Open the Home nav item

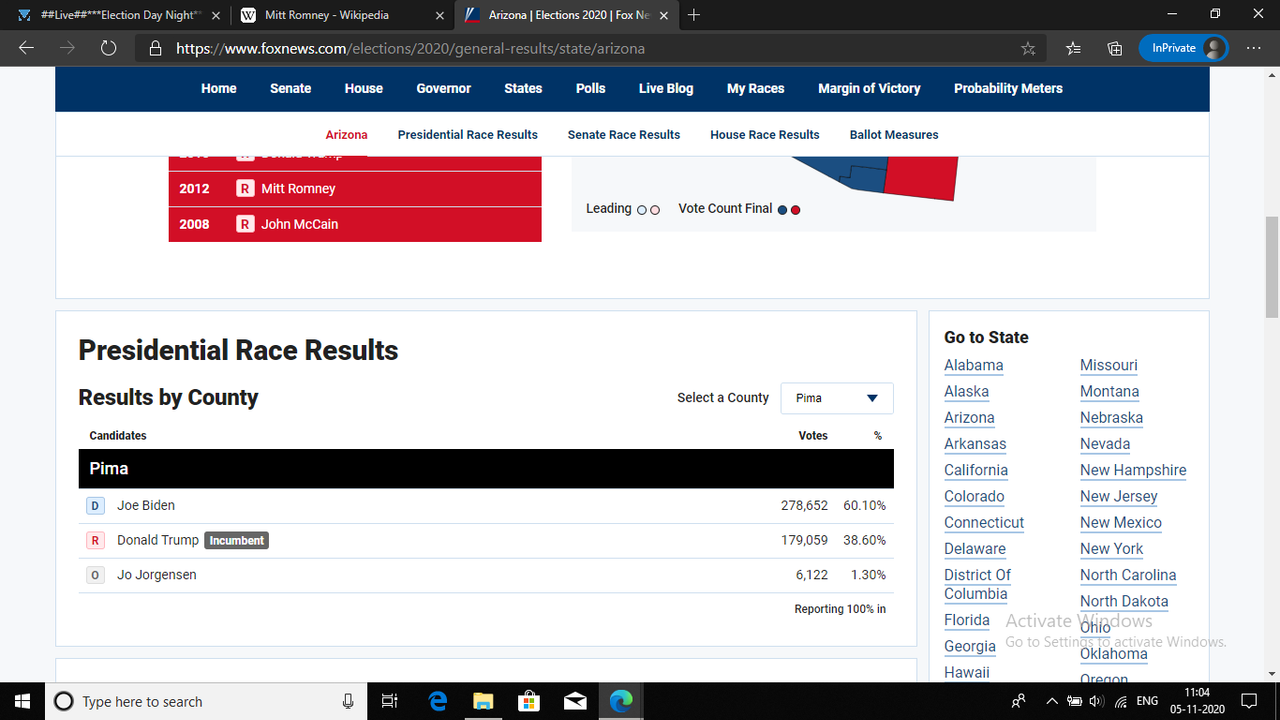(x=219, y=88)
